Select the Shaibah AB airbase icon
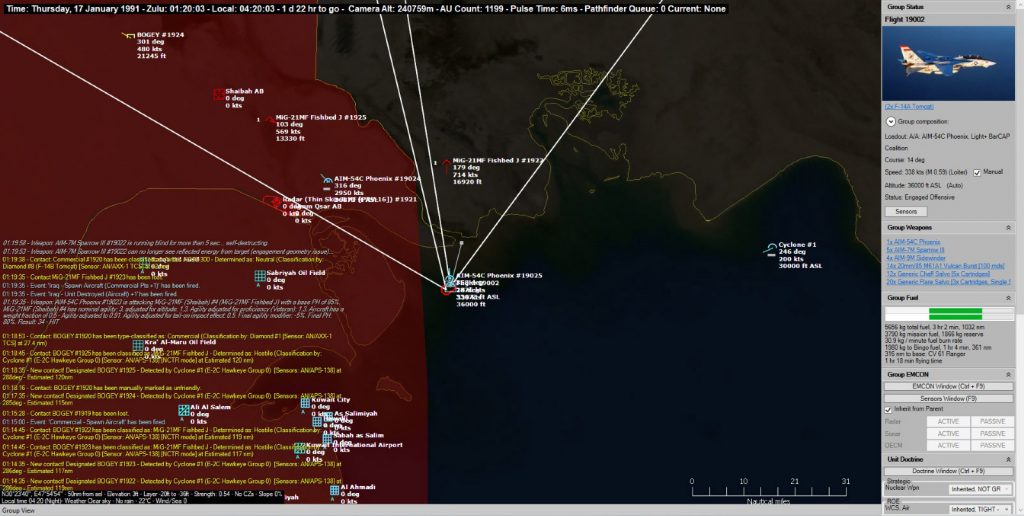1024x516 pixels. tap(218, 95)
